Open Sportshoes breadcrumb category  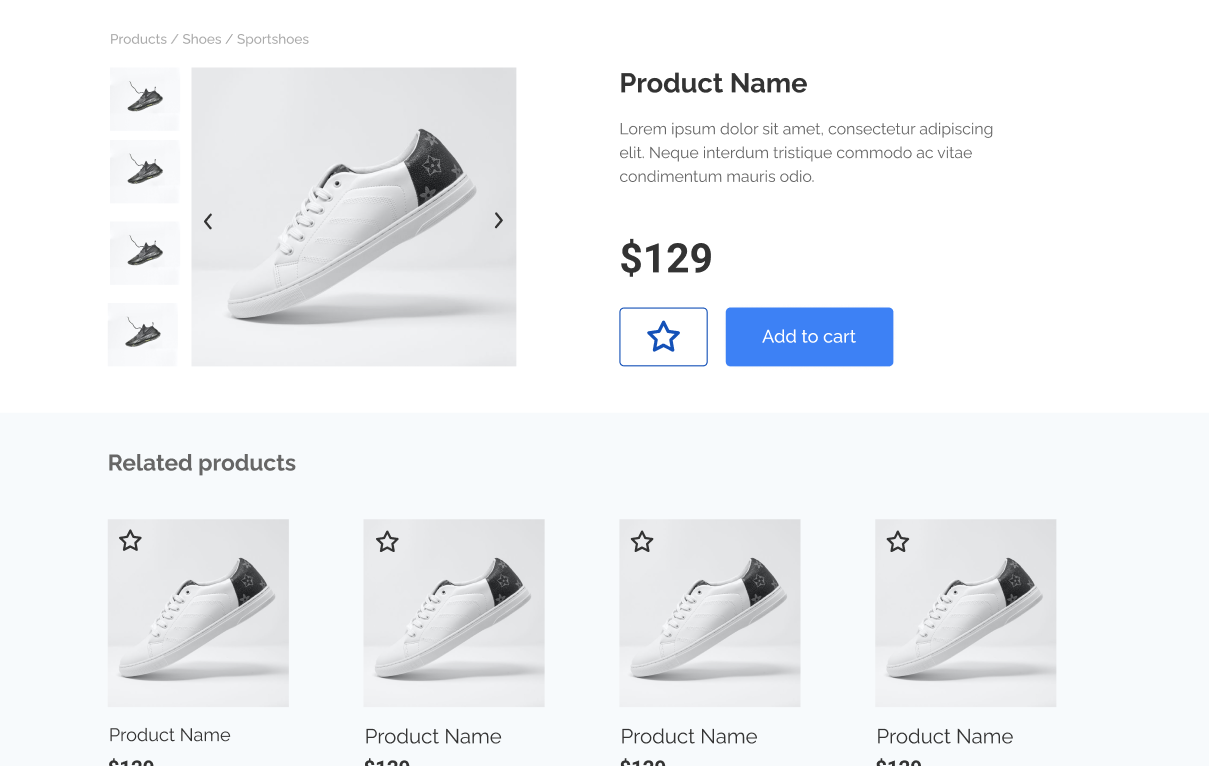pos(273,39)
